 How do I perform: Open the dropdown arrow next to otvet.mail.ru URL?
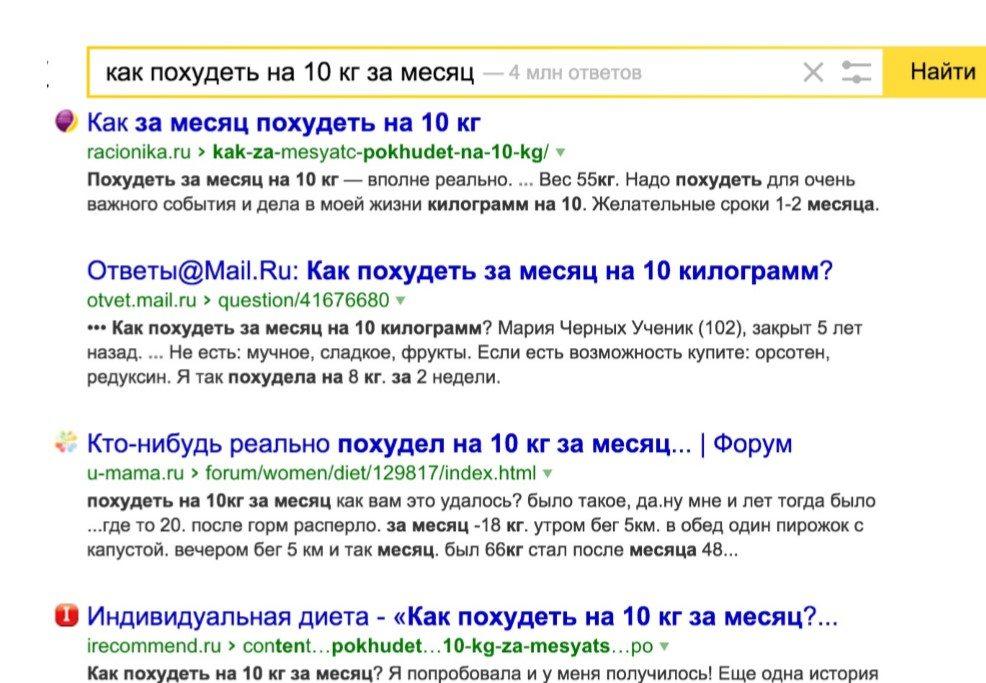400,300
